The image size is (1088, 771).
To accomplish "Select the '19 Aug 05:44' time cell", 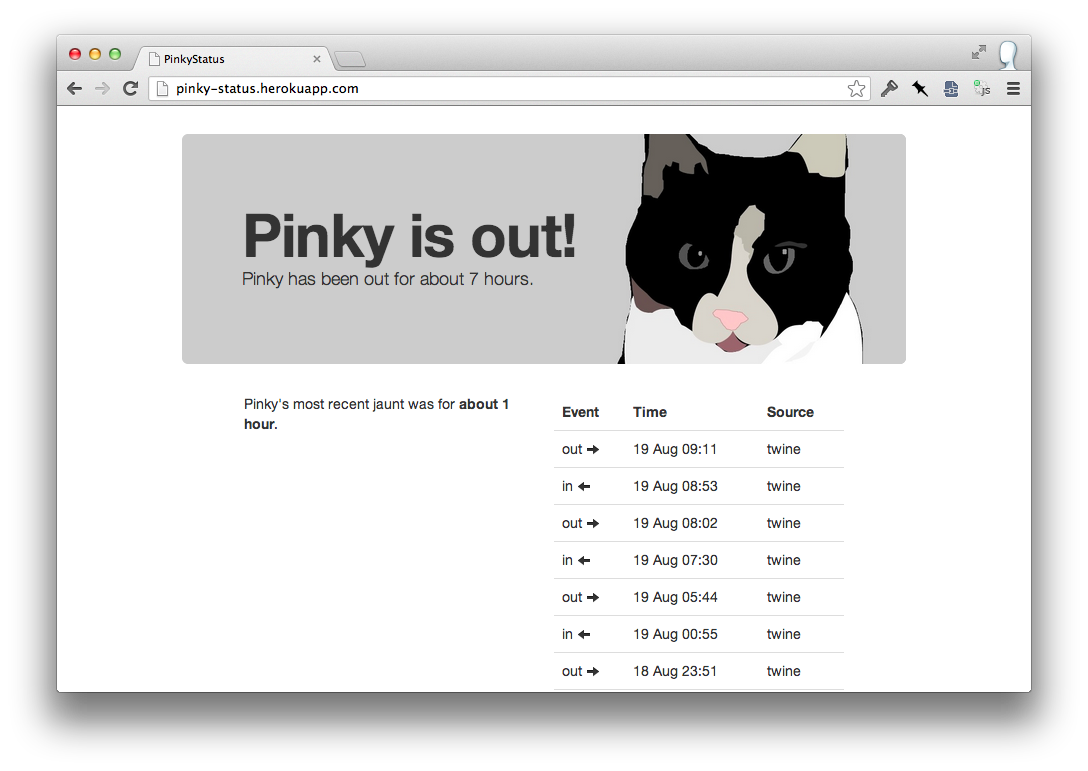I will coord(675,597).
